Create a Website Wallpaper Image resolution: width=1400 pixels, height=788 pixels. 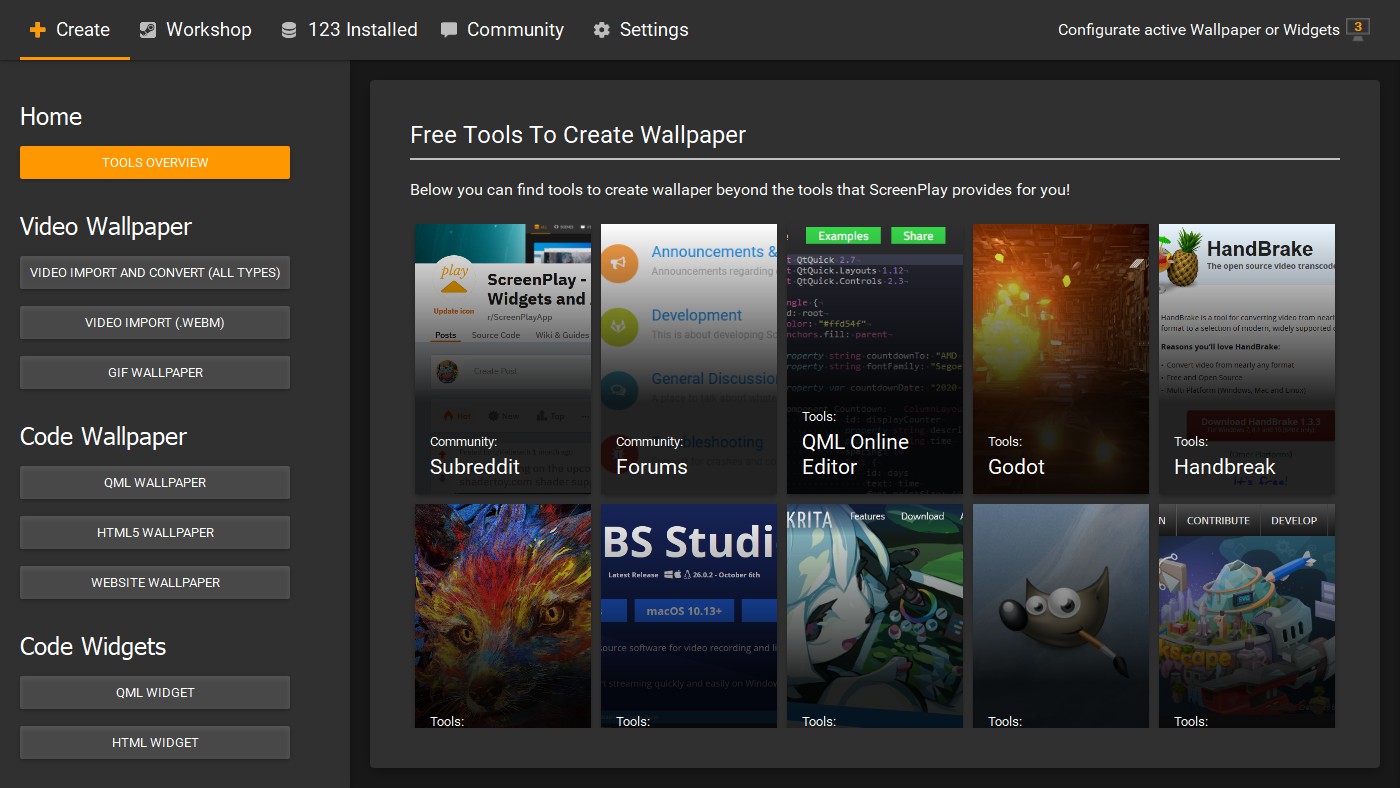[155, 582]
